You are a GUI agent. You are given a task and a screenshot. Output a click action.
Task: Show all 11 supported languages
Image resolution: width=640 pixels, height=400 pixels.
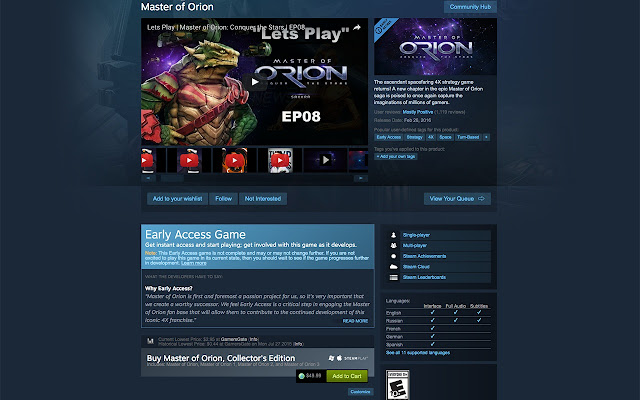point(418,353)
